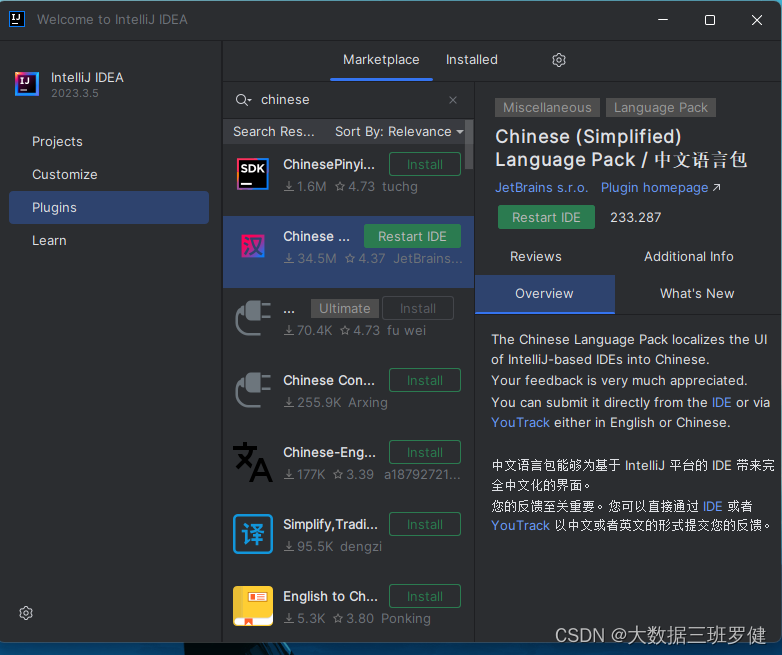Click the IntelliJ IDEA logo in sidebar
Viewport: 782px width, 655px height.
click(x=27, y=84)
